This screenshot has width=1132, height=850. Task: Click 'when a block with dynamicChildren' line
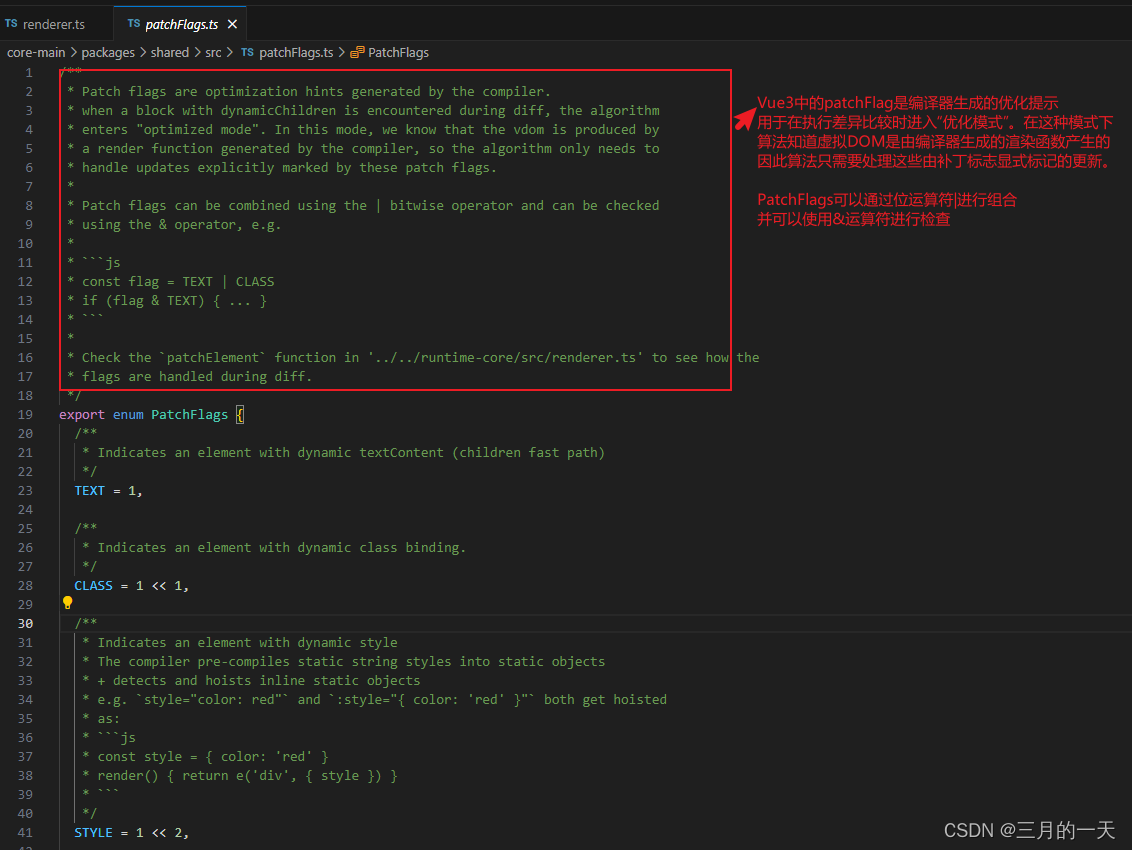coord(363,110)
